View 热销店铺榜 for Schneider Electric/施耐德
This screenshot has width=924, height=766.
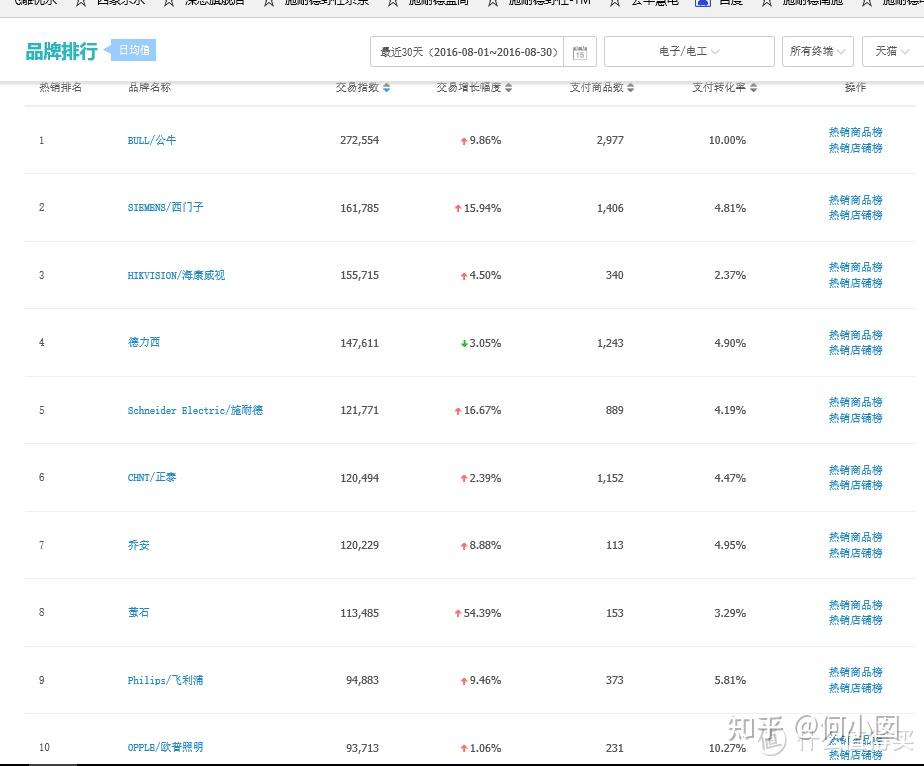856,418
